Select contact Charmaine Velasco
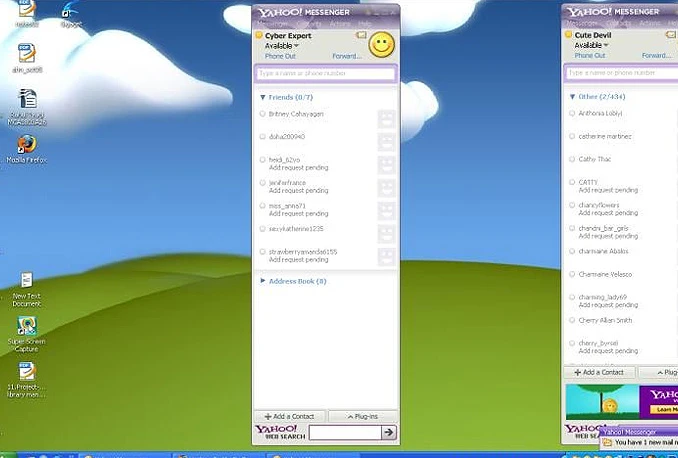 pos(605,274)
